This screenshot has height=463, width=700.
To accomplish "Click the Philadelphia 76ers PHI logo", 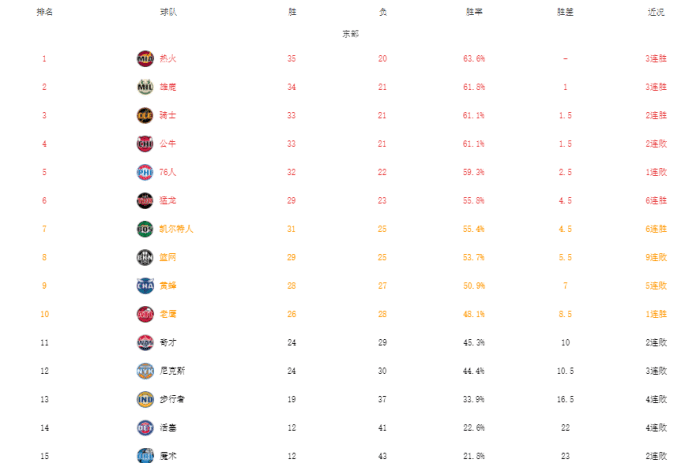I will coord(145,172).
